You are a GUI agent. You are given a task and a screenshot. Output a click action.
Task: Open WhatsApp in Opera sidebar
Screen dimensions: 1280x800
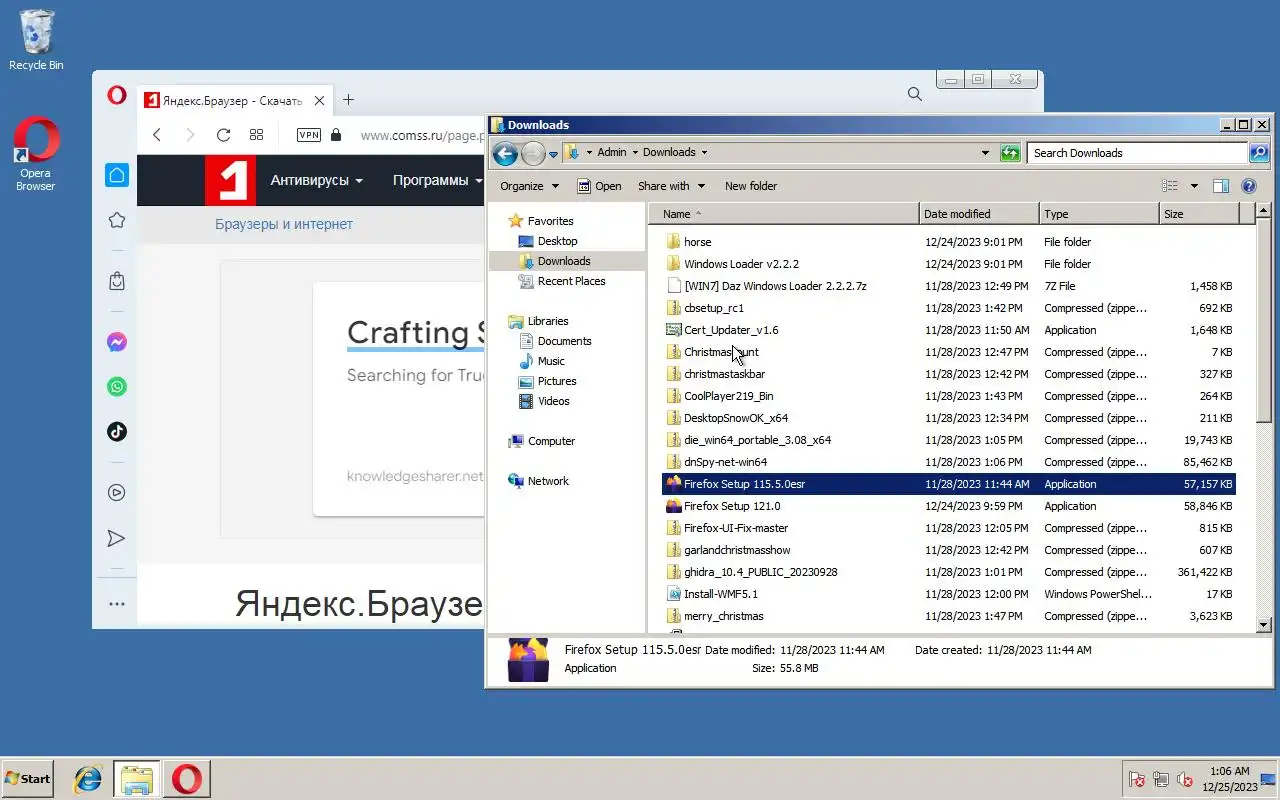point(117,387)
